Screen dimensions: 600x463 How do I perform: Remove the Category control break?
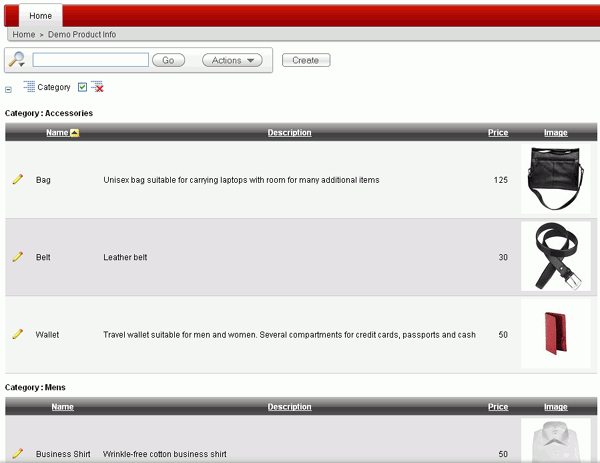click(98, 87)
